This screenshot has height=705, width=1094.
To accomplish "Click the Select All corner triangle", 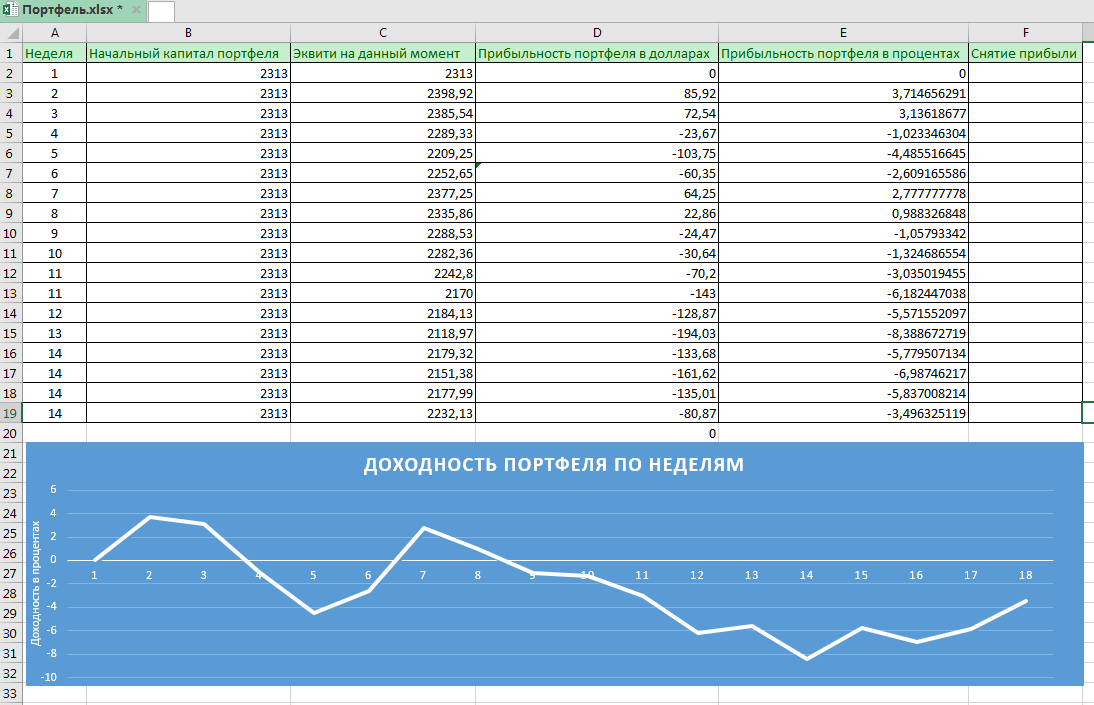I will pyautogui.click(x=11, y=33).
